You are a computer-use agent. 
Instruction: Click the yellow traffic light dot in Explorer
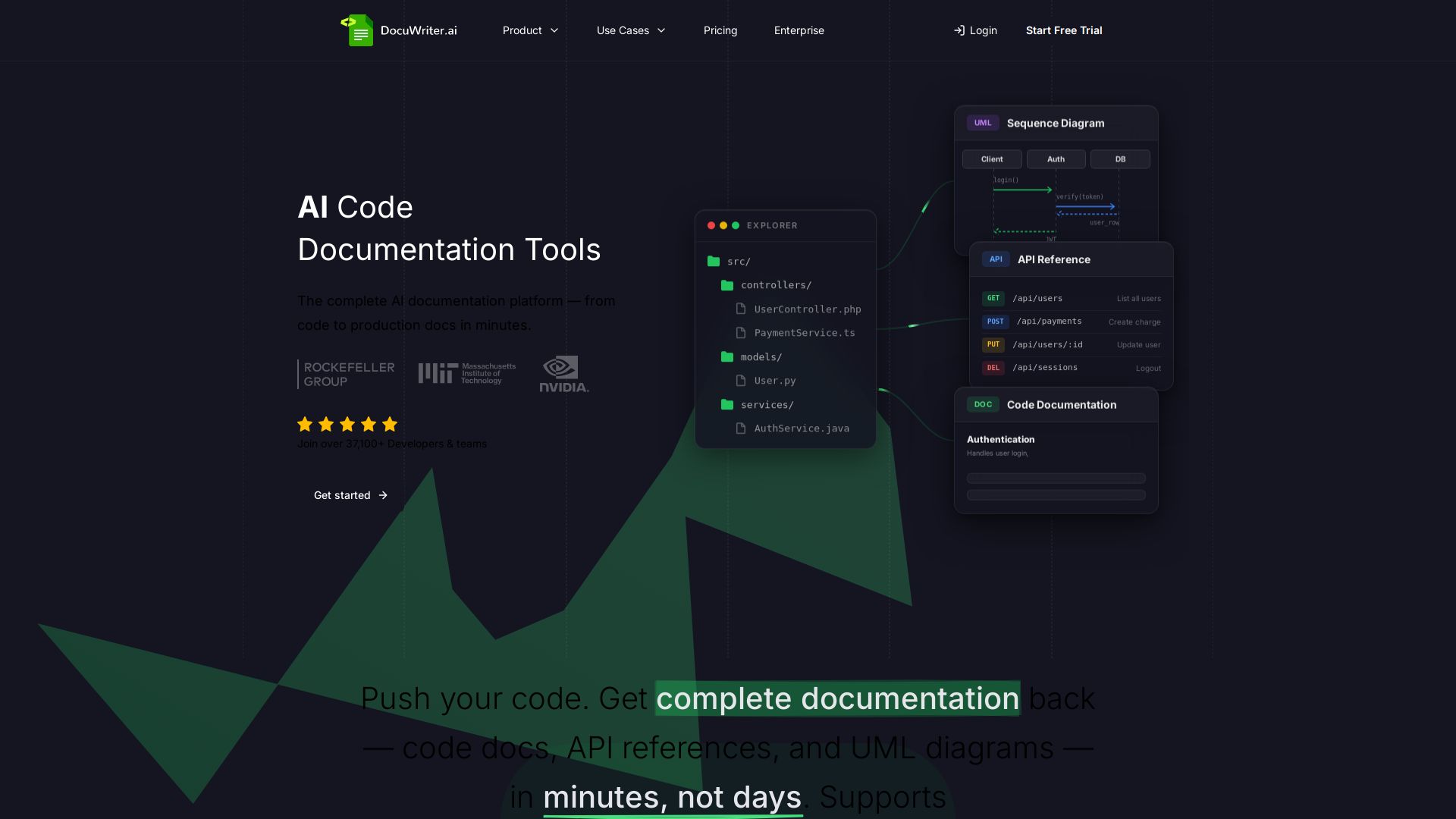(x=723, y=225)
